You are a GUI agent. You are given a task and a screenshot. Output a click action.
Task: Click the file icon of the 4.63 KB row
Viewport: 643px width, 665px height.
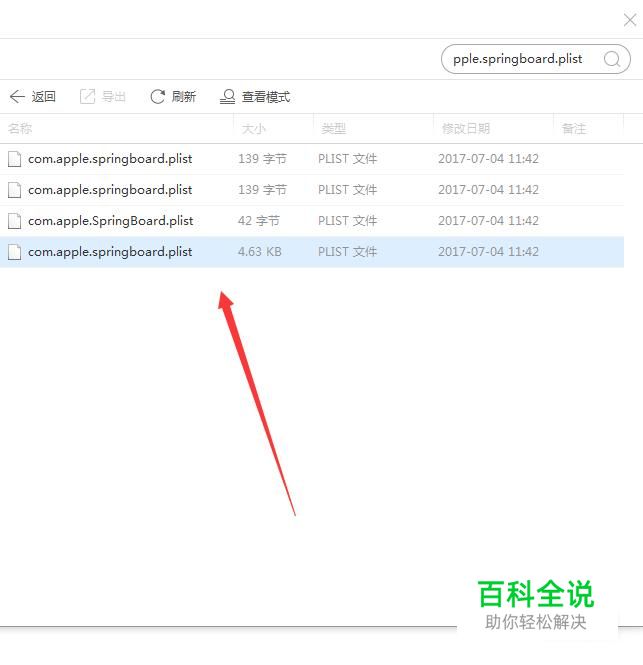pyautogui.click(x=14, y=252)
